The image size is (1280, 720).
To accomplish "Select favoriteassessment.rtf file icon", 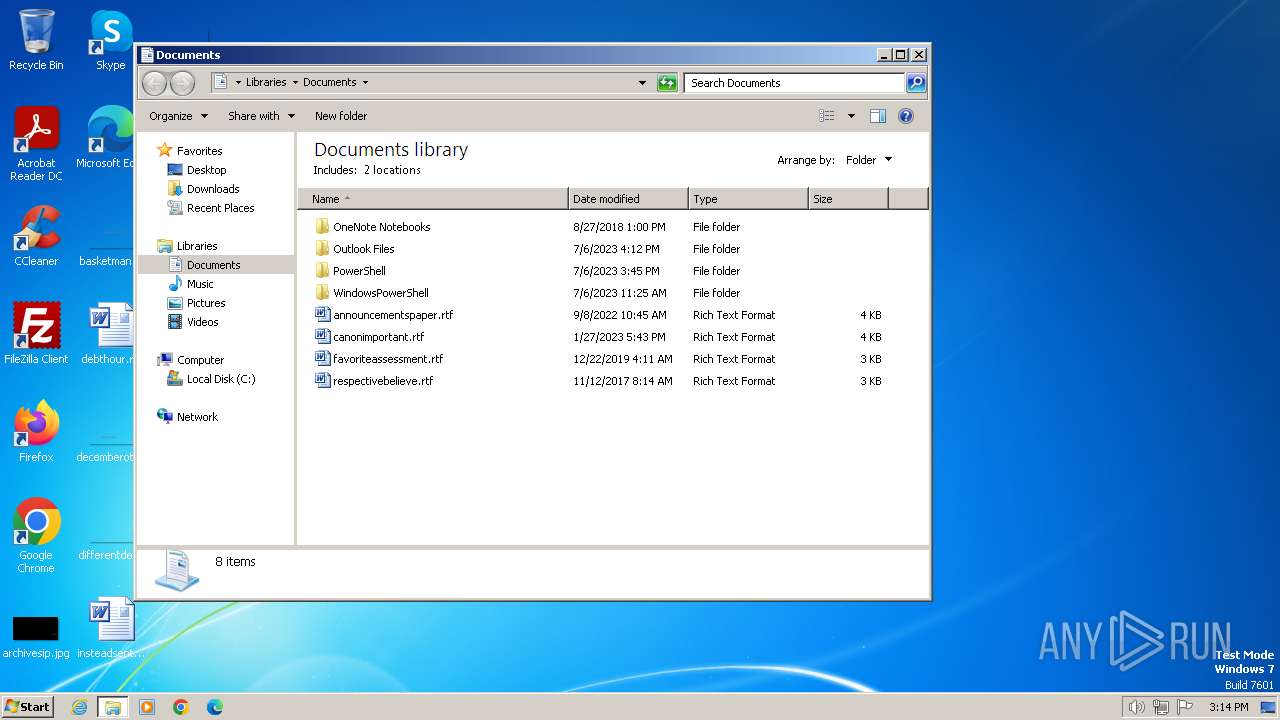I will tap(322, 359).
